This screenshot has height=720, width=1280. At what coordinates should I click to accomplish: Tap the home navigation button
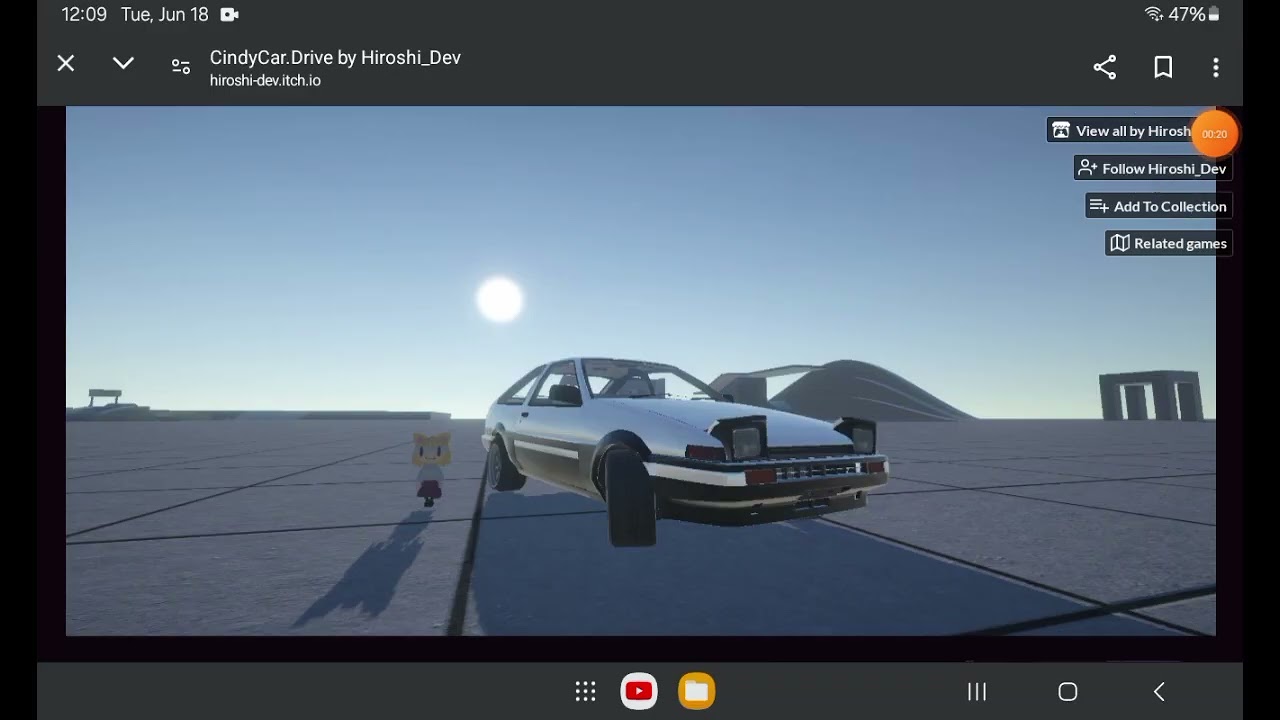[1068, 691]
